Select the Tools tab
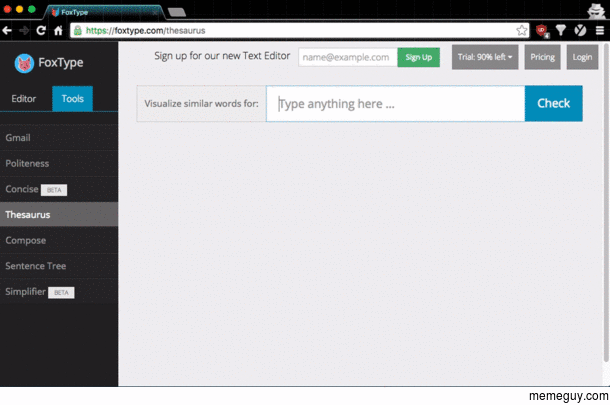610x405 pixels. pos(72,99)
